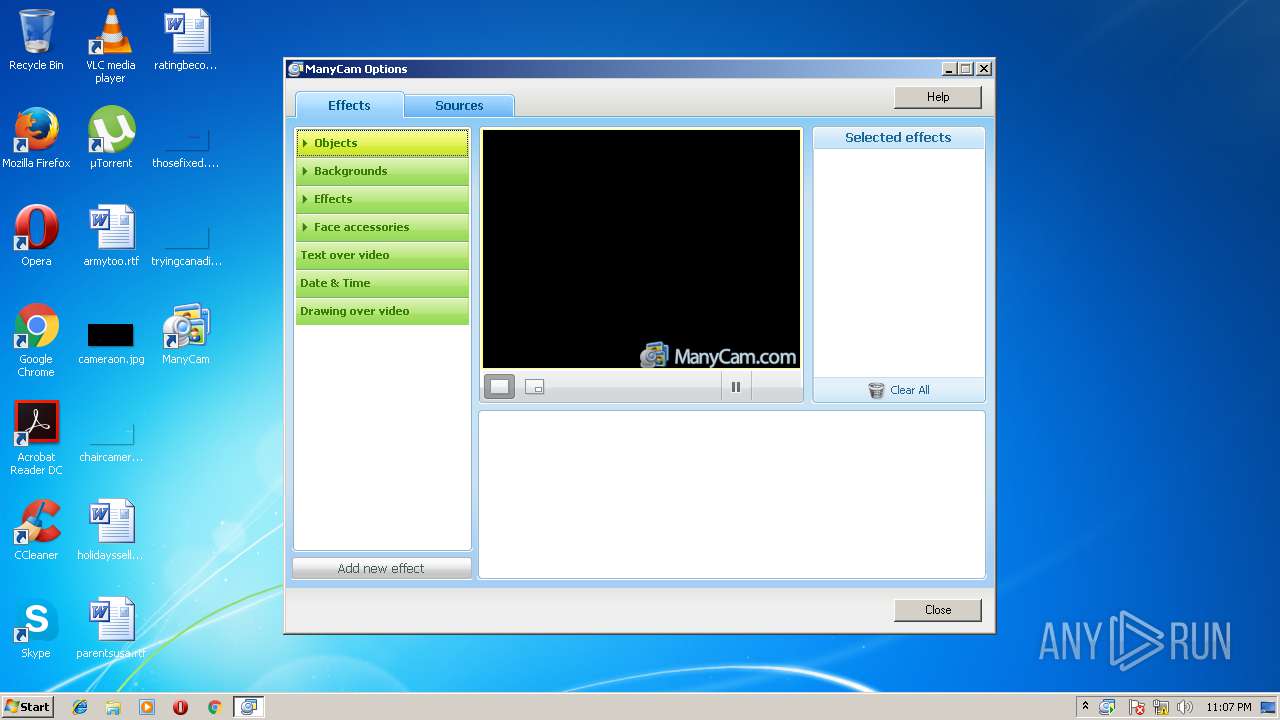Click the Help button
This screenshot has height=720, width=1280.
[x=937, y=97]
